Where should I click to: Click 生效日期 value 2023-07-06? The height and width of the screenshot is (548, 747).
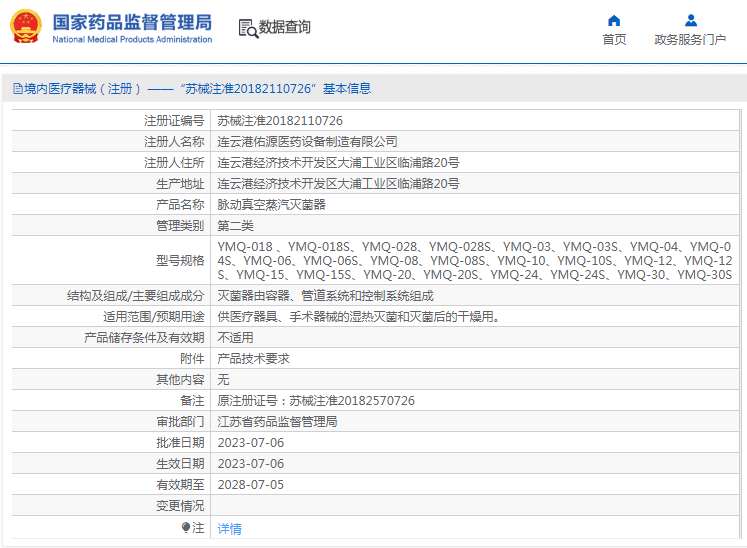(251, 464)
